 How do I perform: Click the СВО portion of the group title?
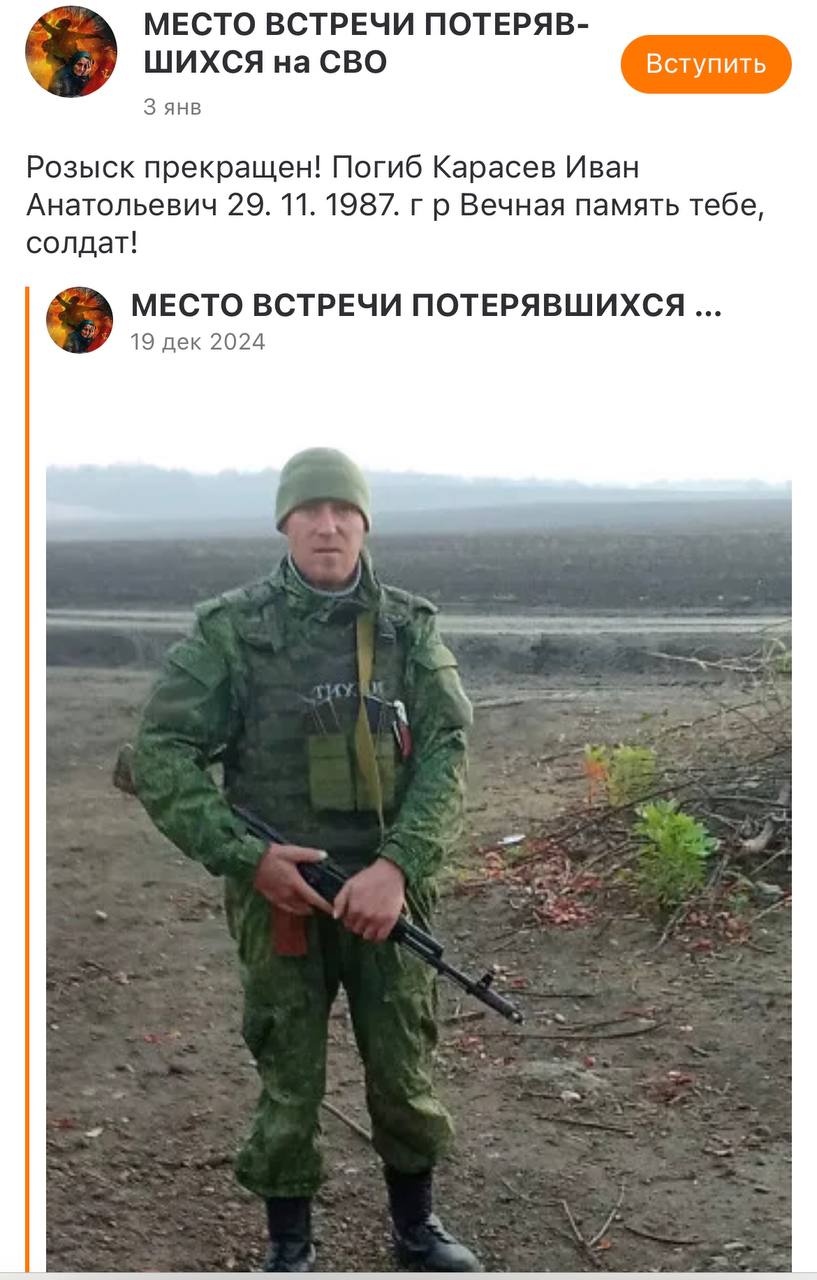coord(351,62)
